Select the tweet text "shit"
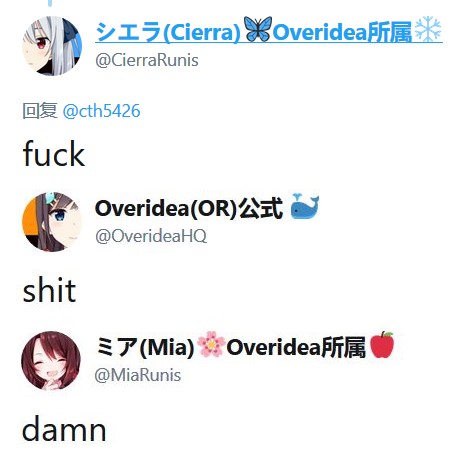This screenshot has width=461, height=464. point(49,290)
